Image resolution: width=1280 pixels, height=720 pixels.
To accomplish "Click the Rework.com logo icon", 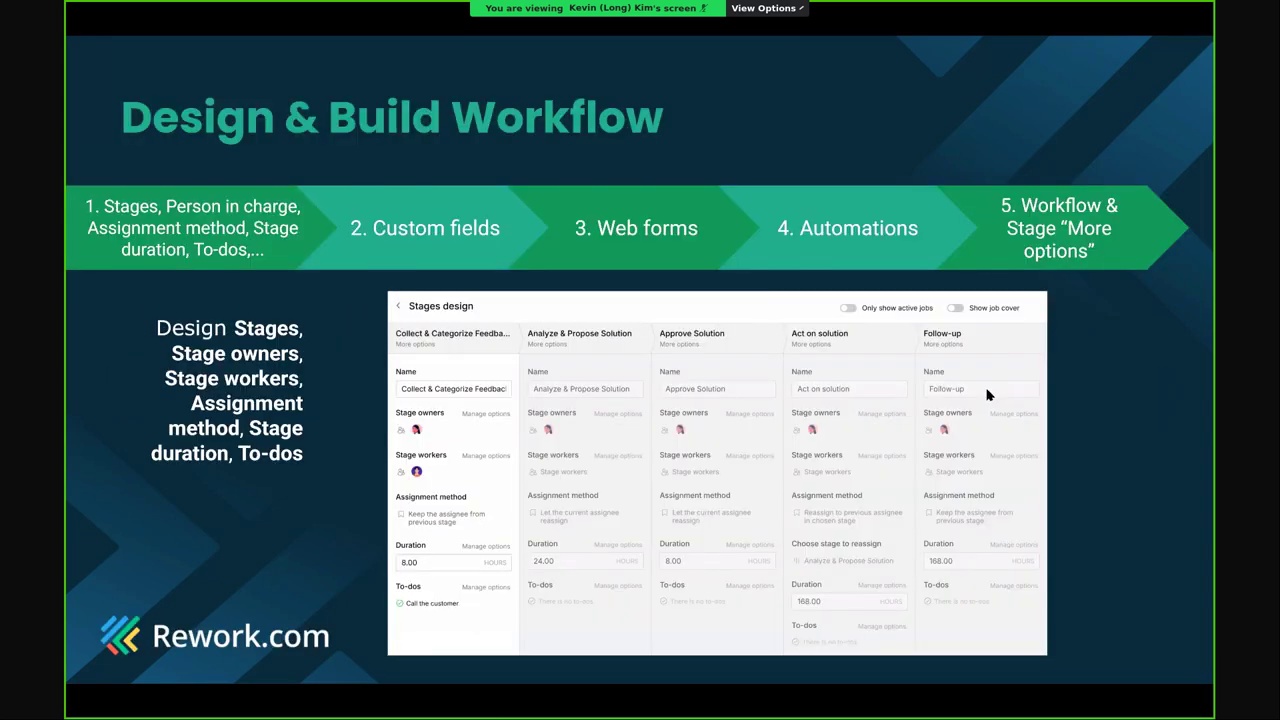I will tap(121, 635).
